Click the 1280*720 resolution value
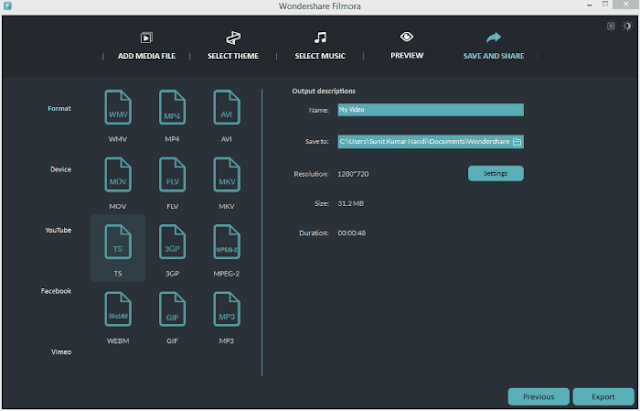This screenshot has height=411, width=640. click(353, 174)
